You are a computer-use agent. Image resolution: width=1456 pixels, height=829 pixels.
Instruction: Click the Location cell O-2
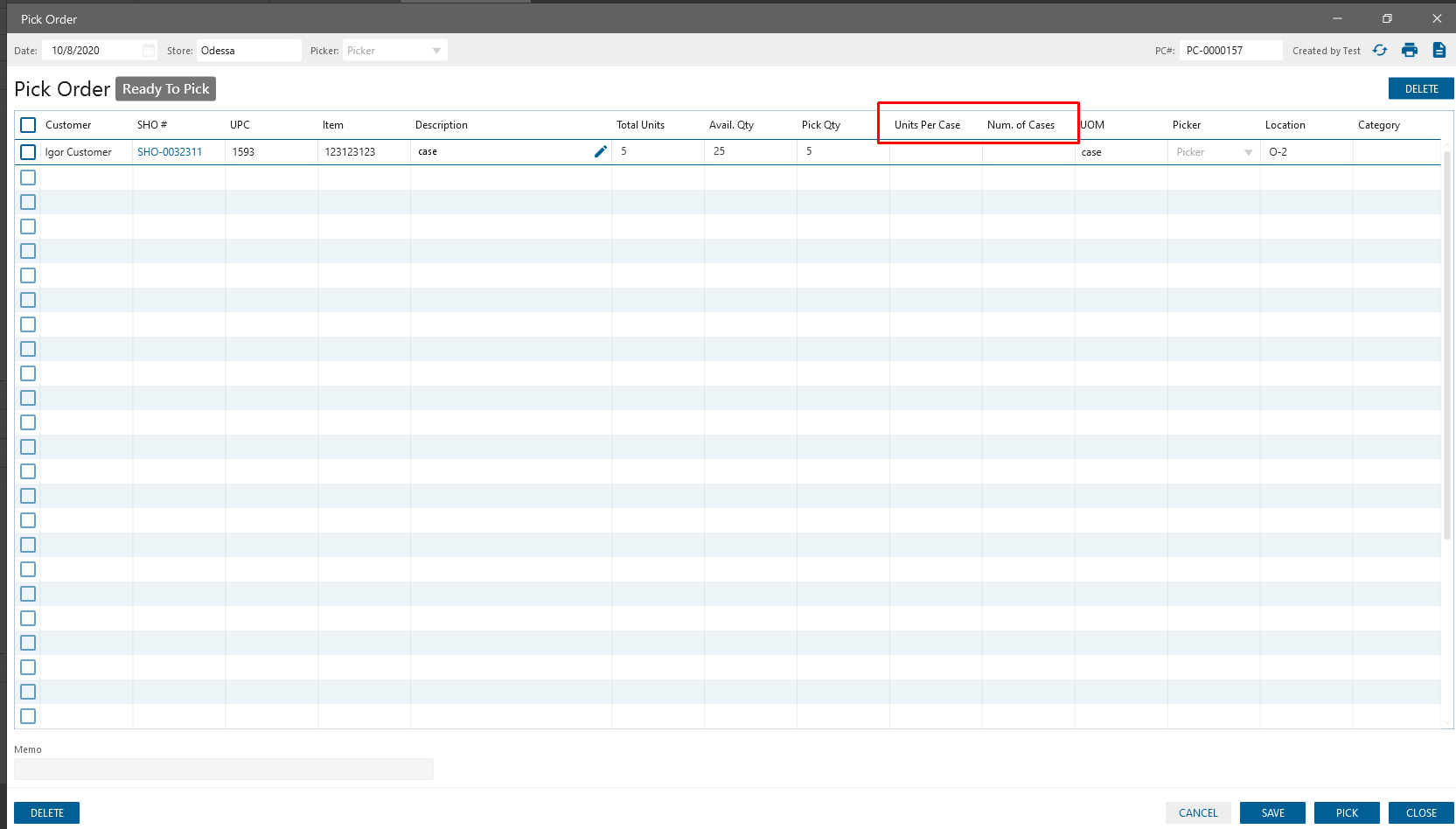point(1306,152)
